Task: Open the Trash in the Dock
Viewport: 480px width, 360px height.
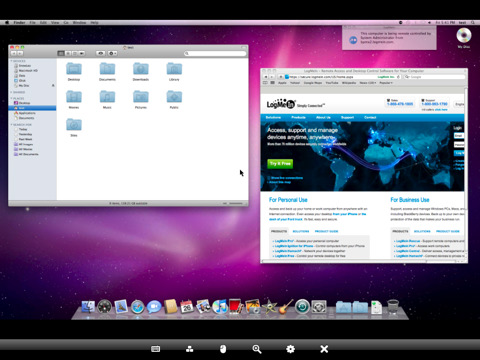Action: 393,307
